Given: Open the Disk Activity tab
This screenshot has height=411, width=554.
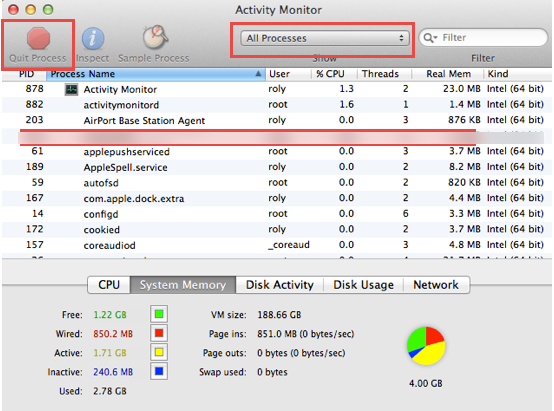Looking at the screenshot, I should pos(279,285).
